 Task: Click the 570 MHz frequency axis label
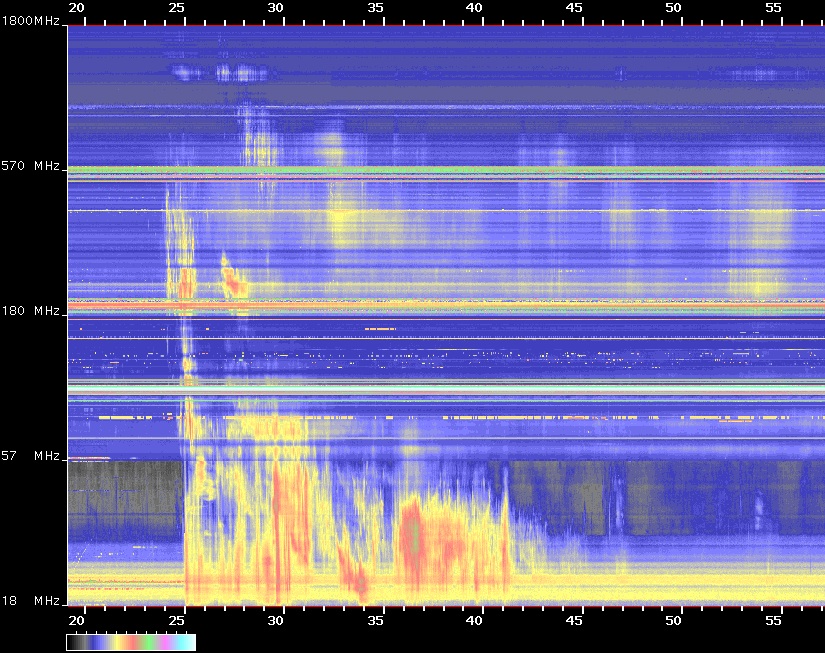(31, 166)
